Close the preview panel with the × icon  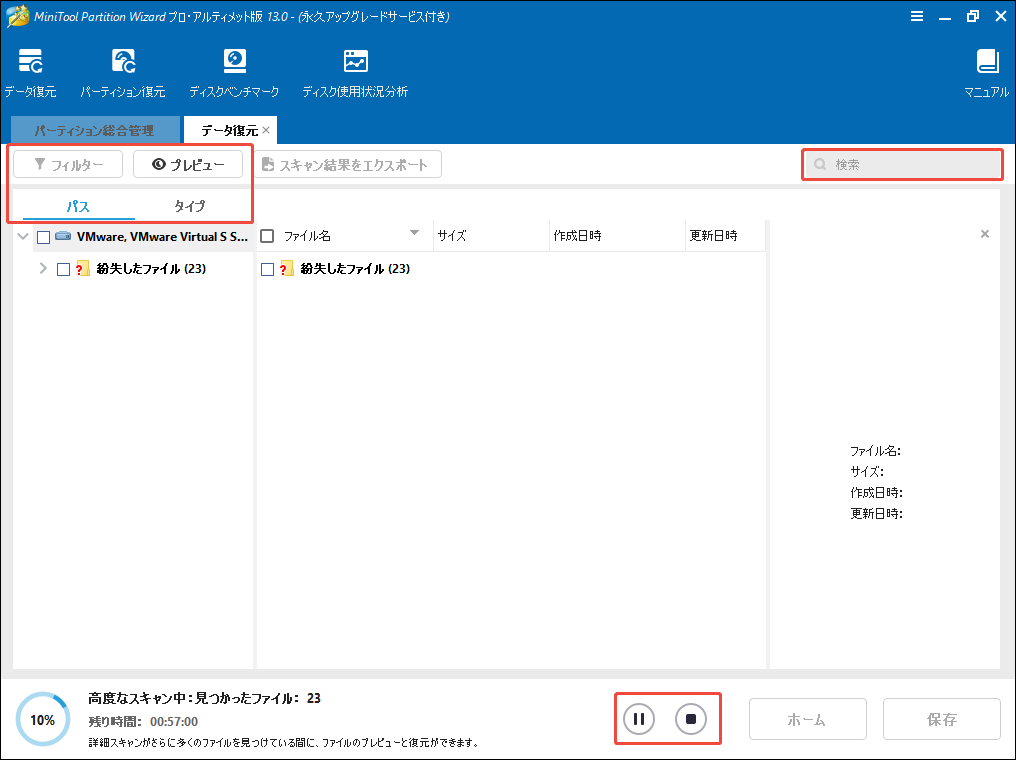click(x=983, y=231)
